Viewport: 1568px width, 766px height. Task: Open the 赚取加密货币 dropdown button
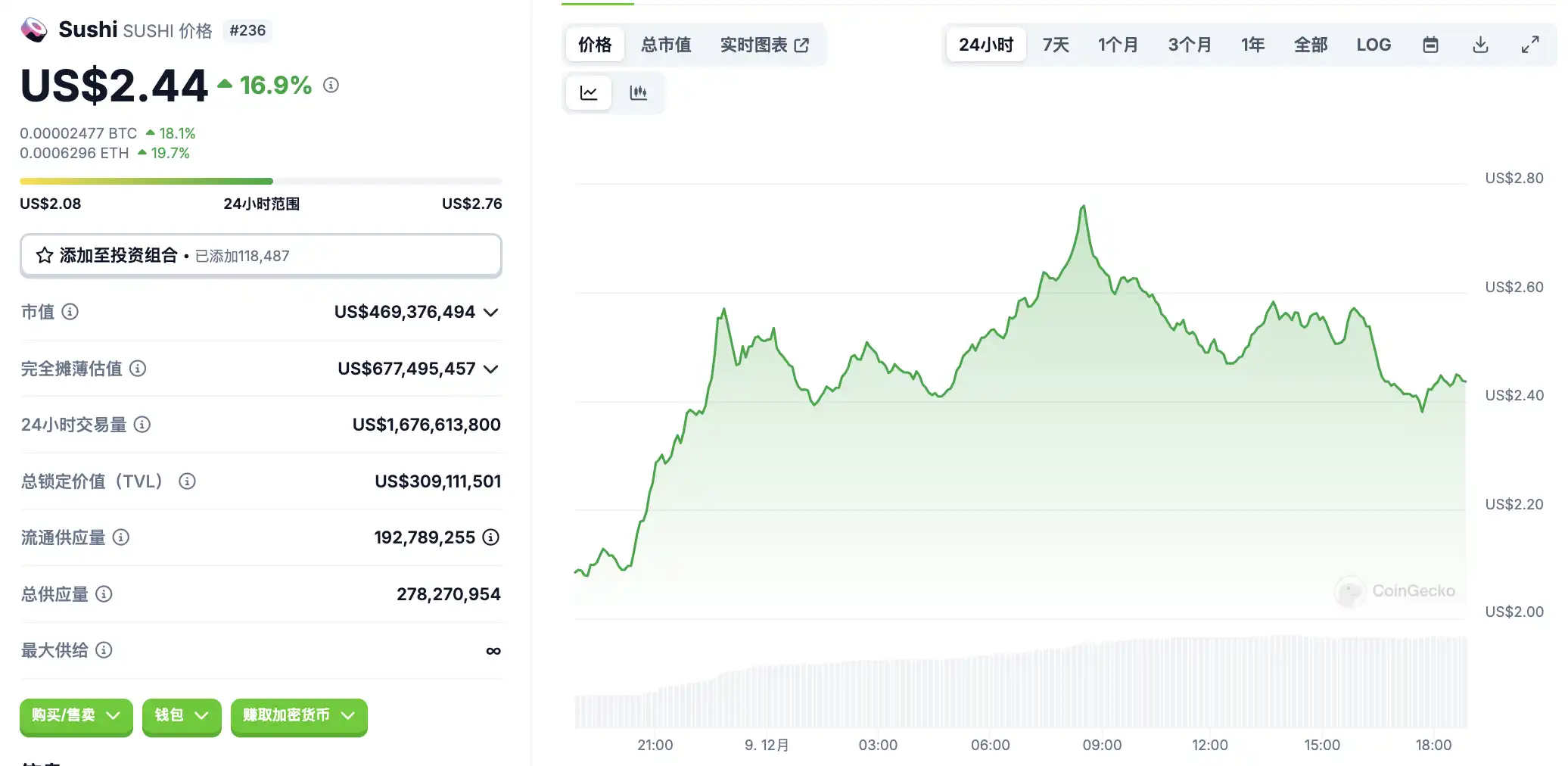click(298, 716)
